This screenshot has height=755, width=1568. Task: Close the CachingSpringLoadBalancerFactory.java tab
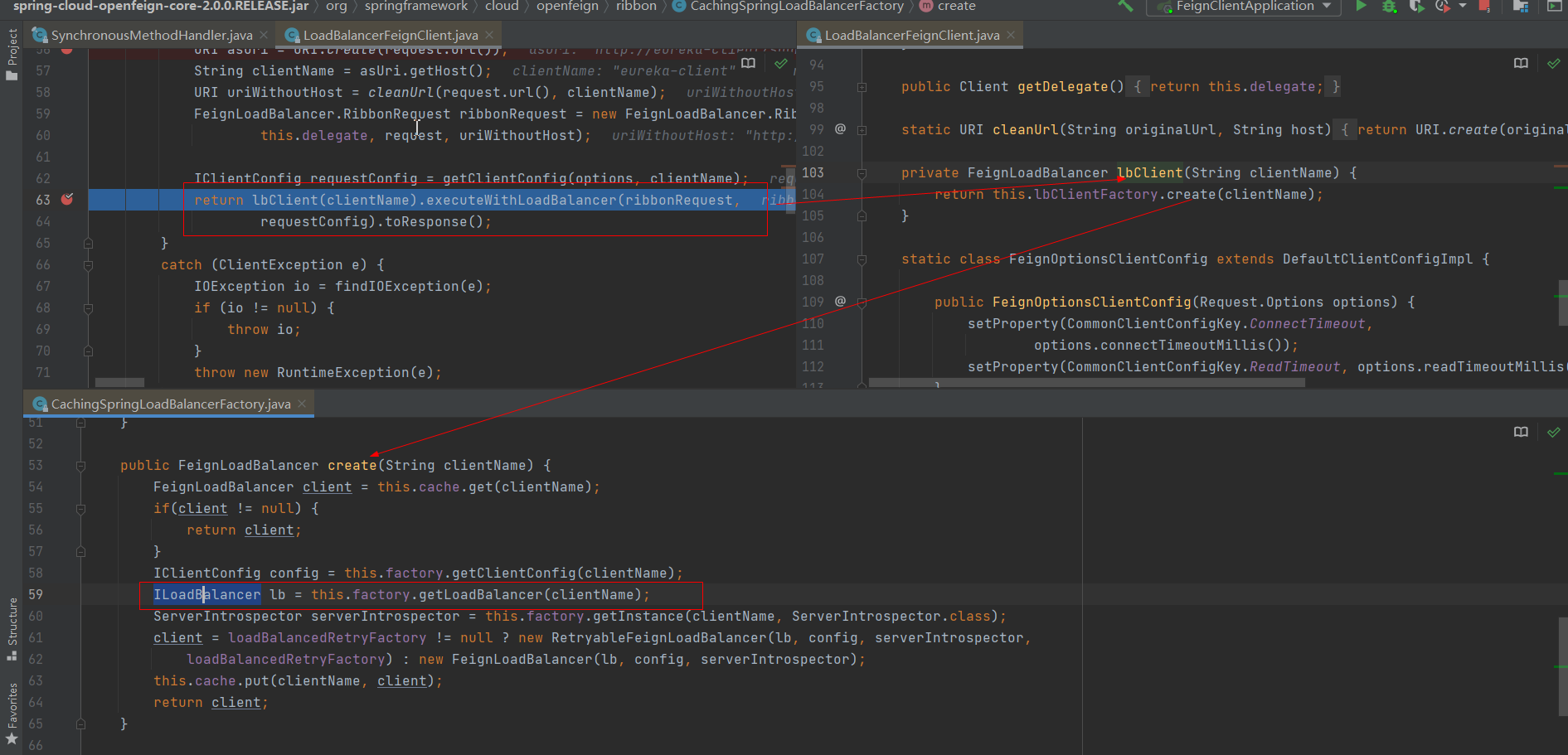302,404
